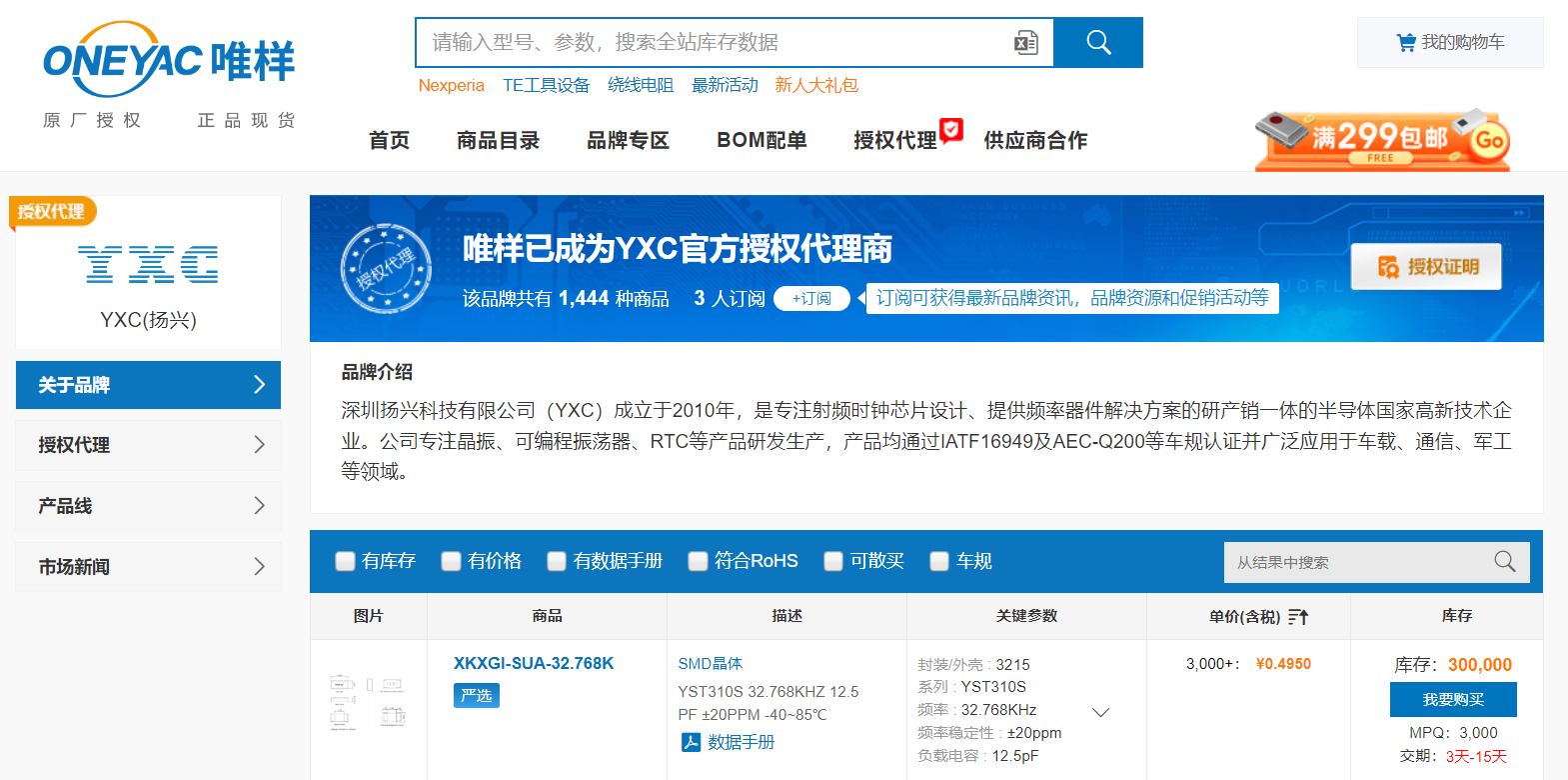Image resolution: width=1568 pixels, height=780 pixels.
Task: Go to 首页 in navigation
Action: tap(389, 141)
